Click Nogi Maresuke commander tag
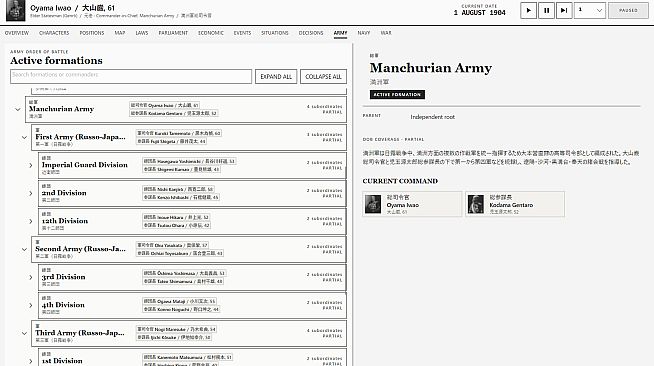Viewport: 654px width, 366px height. [176, 329]
